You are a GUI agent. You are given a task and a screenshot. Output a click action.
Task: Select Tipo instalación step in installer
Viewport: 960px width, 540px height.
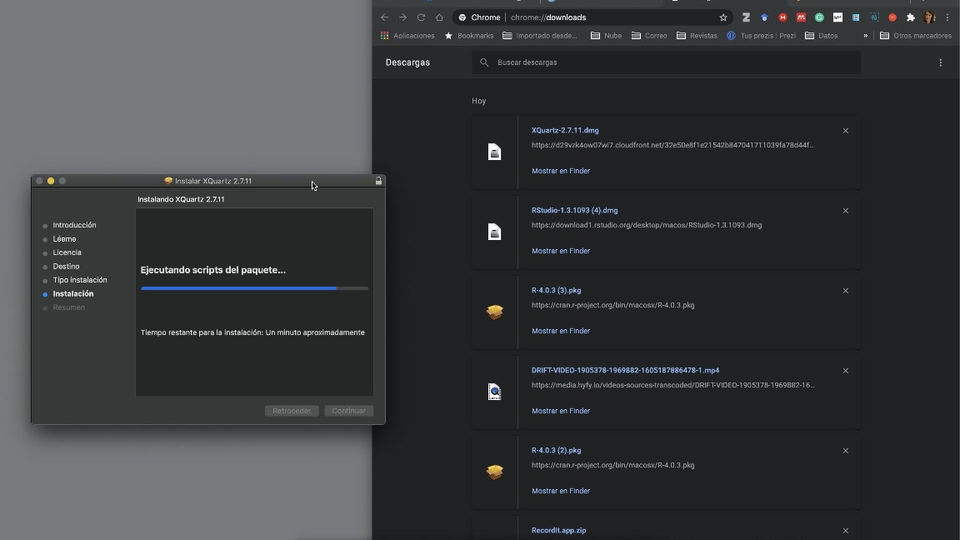[x=80, y=280]
